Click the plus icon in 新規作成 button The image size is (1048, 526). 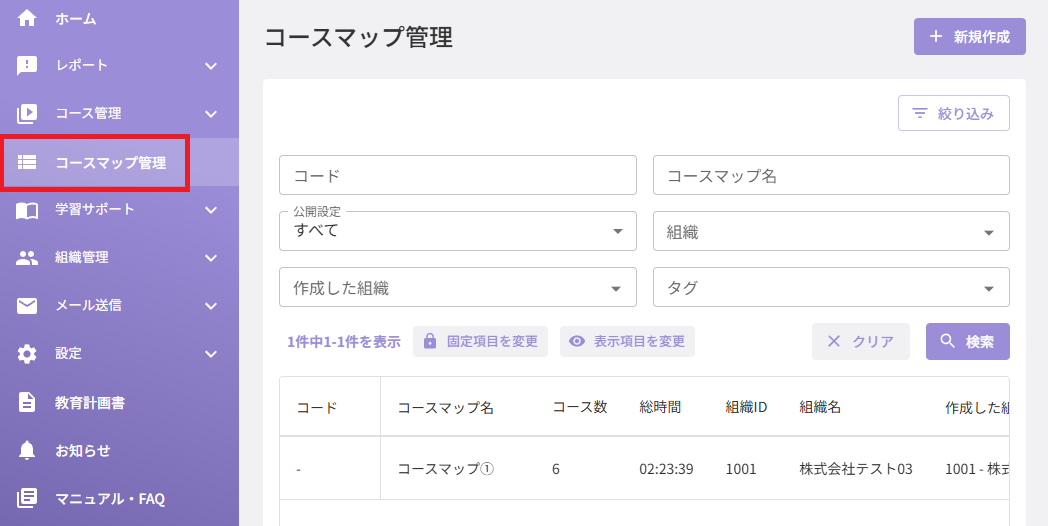(x=936, y=37)
